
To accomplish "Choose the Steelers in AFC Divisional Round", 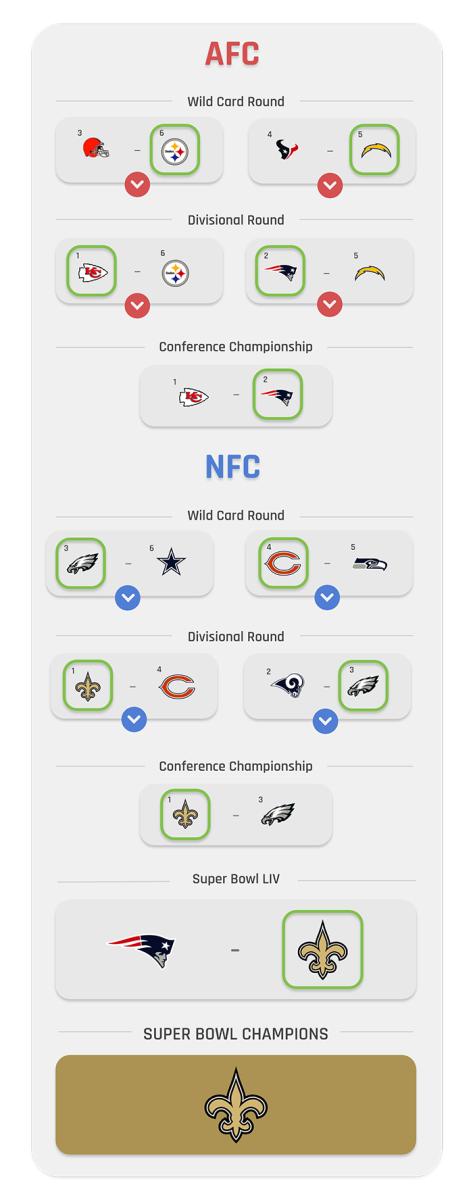I will point(176,272).
